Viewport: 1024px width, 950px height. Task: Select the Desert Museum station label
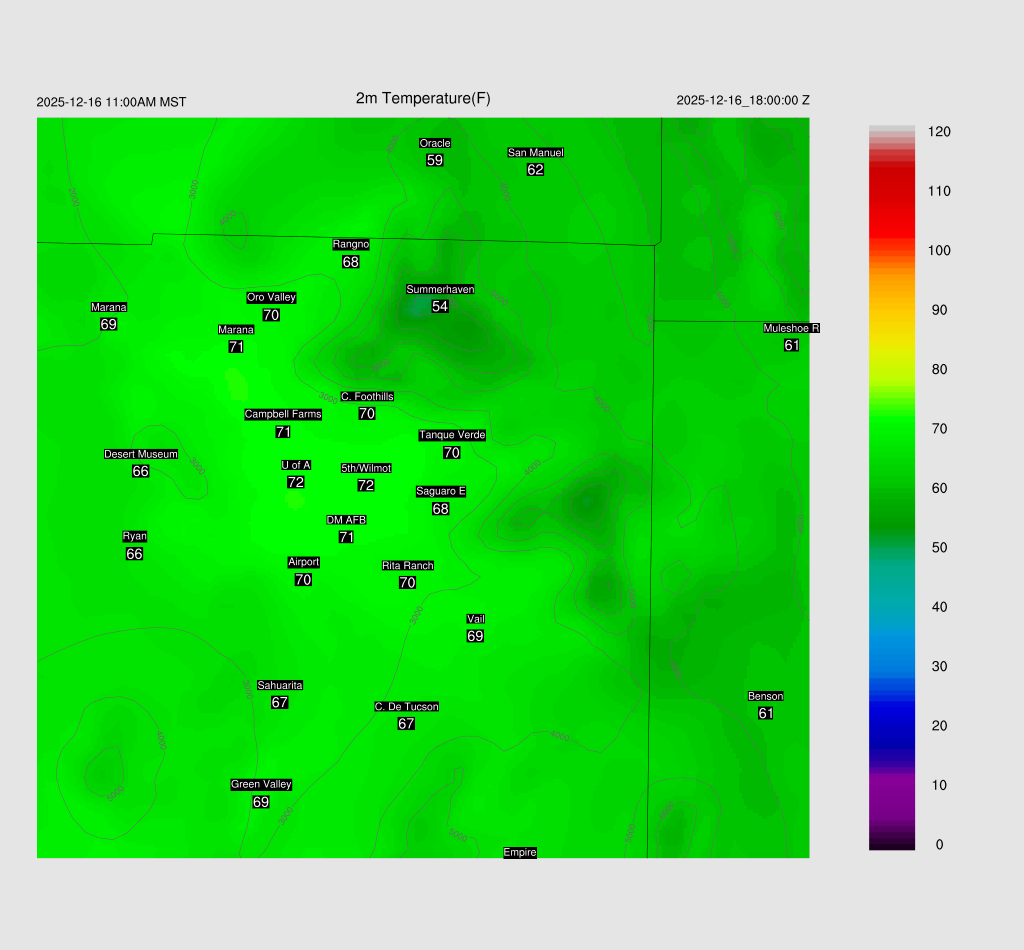click(141, 454)
